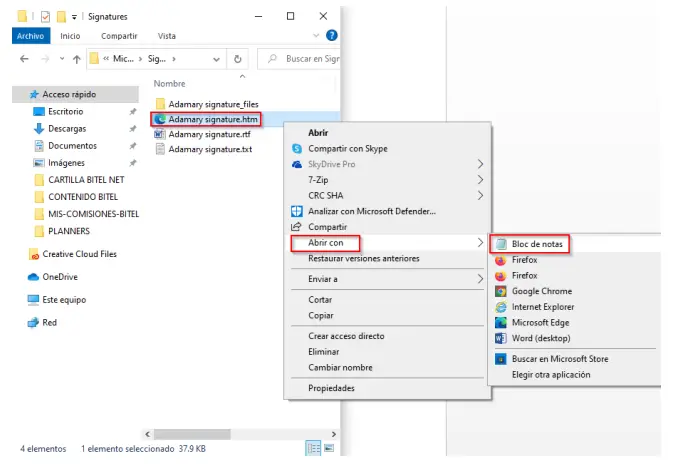Open Documentos in quick access

72,146
